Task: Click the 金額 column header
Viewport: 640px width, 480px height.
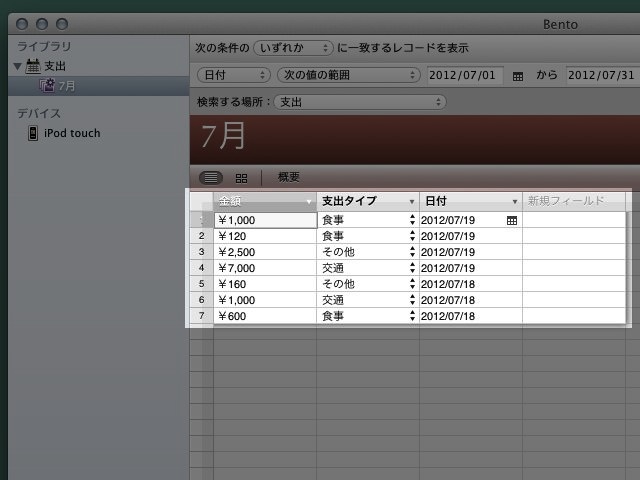Action: [265, 201]
